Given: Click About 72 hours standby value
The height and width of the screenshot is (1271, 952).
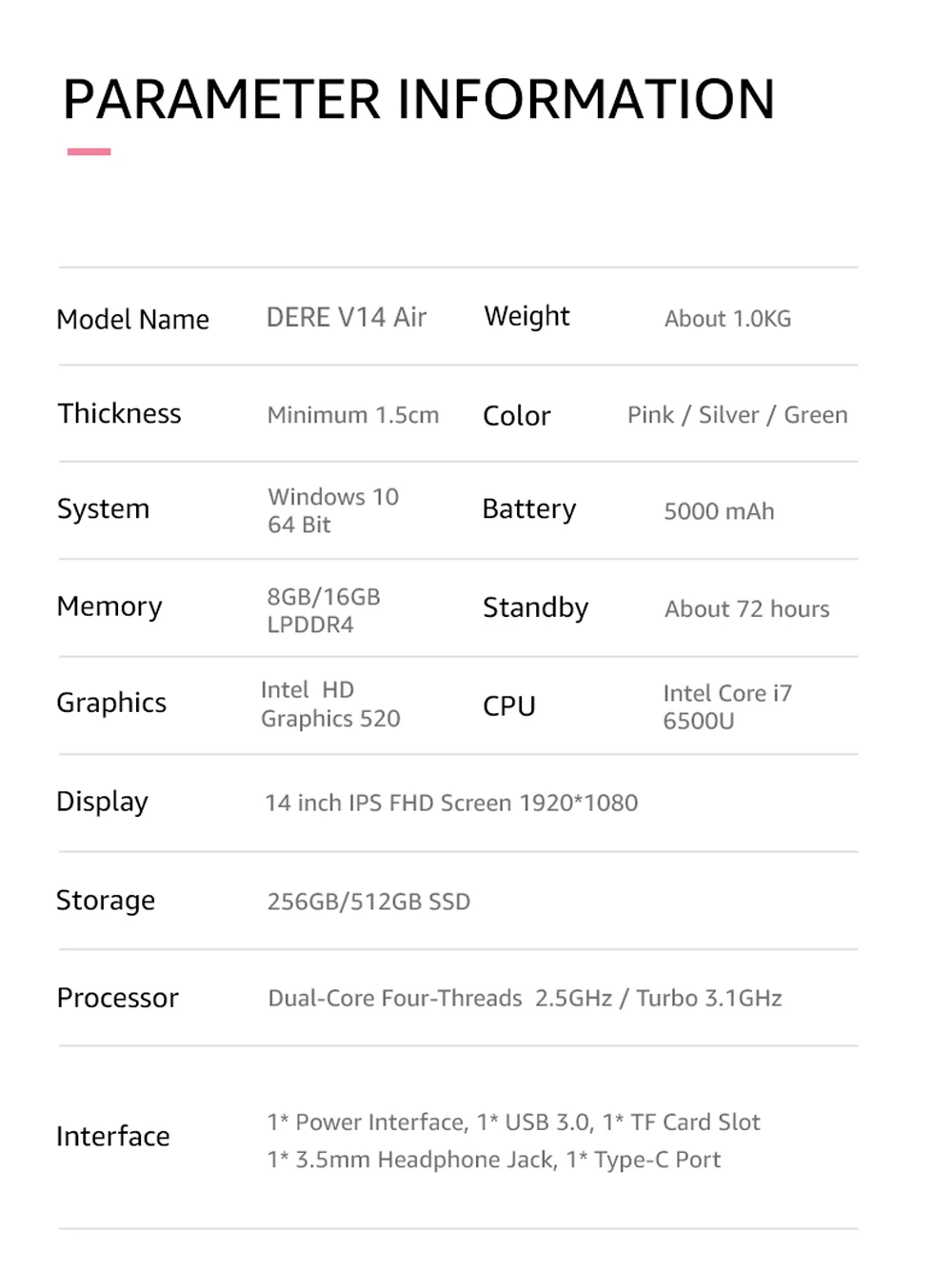Looking at the screenshot, I should (x=746, y=609).
